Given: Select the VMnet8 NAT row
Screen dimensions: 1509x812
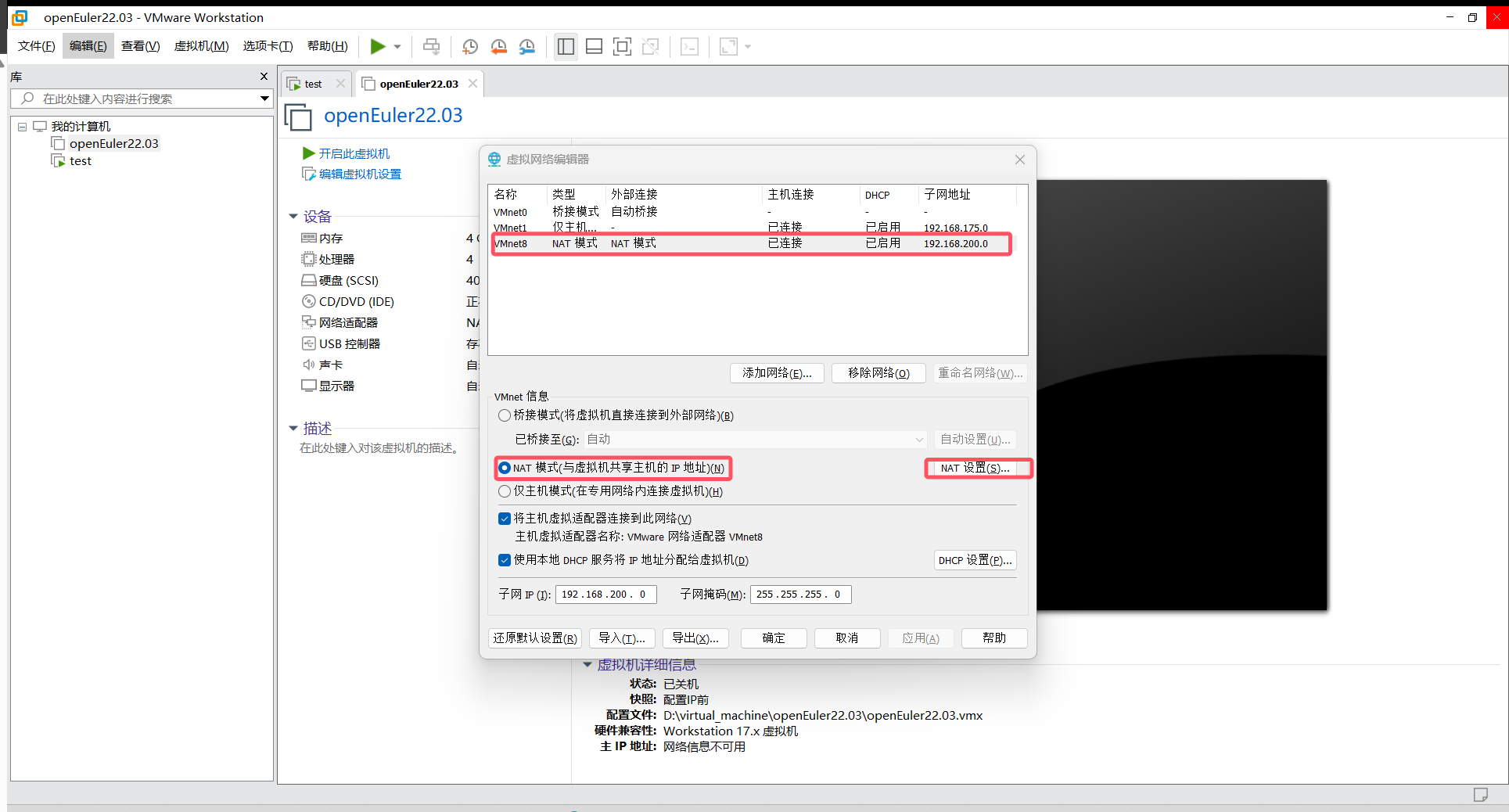Looking at the screenshot, I should [x=751, y=243].
